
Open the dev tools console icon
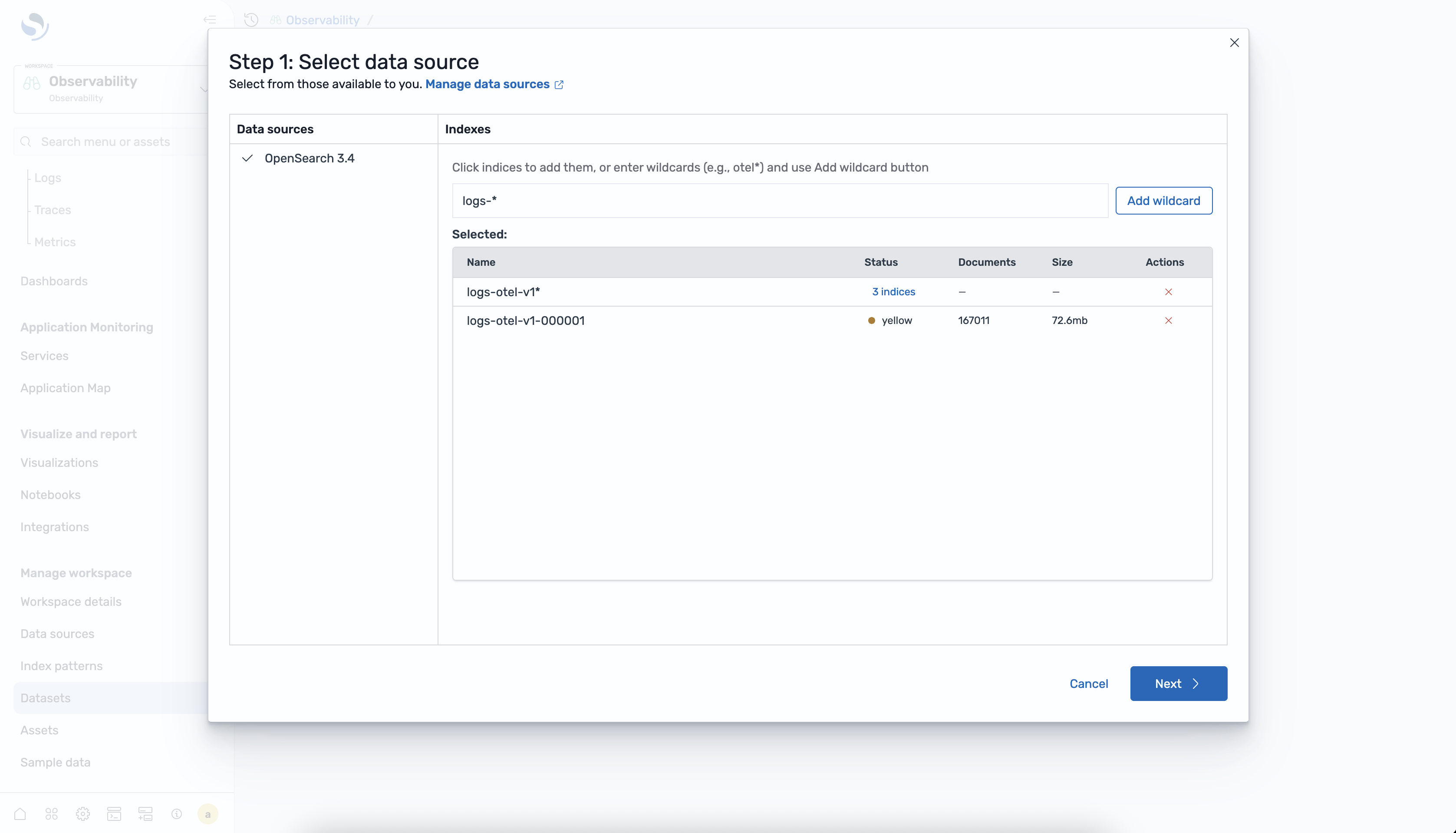coord(114,813)
